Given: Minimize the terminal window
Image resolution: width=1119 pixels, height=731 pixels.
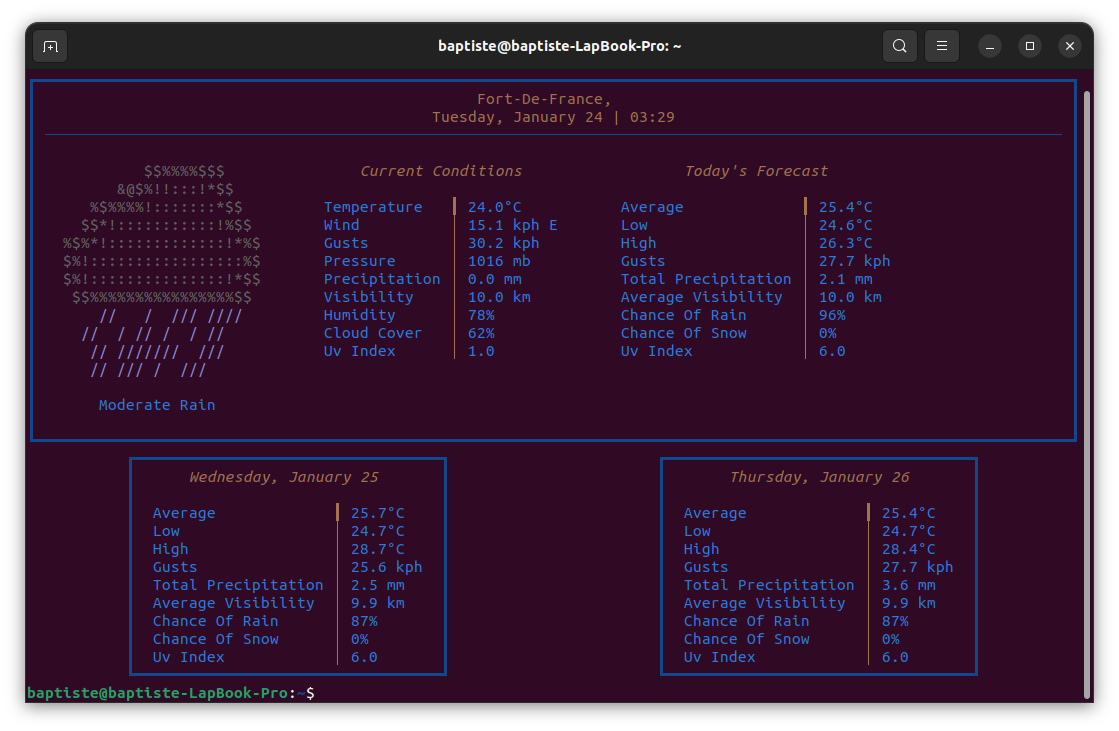Looking at the screenshot, I should coord(989,46).
